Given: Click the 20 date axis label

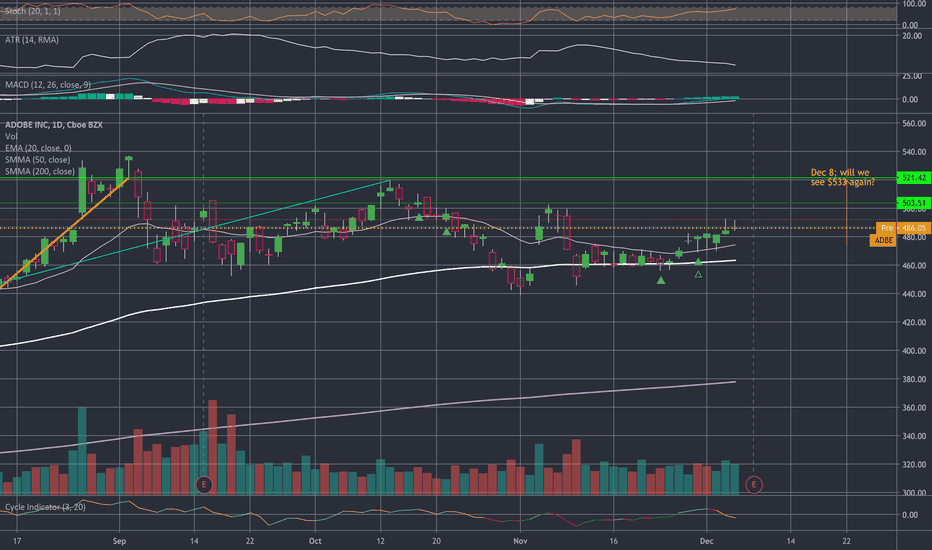Looking at the screenshot, I should [436, 541].
